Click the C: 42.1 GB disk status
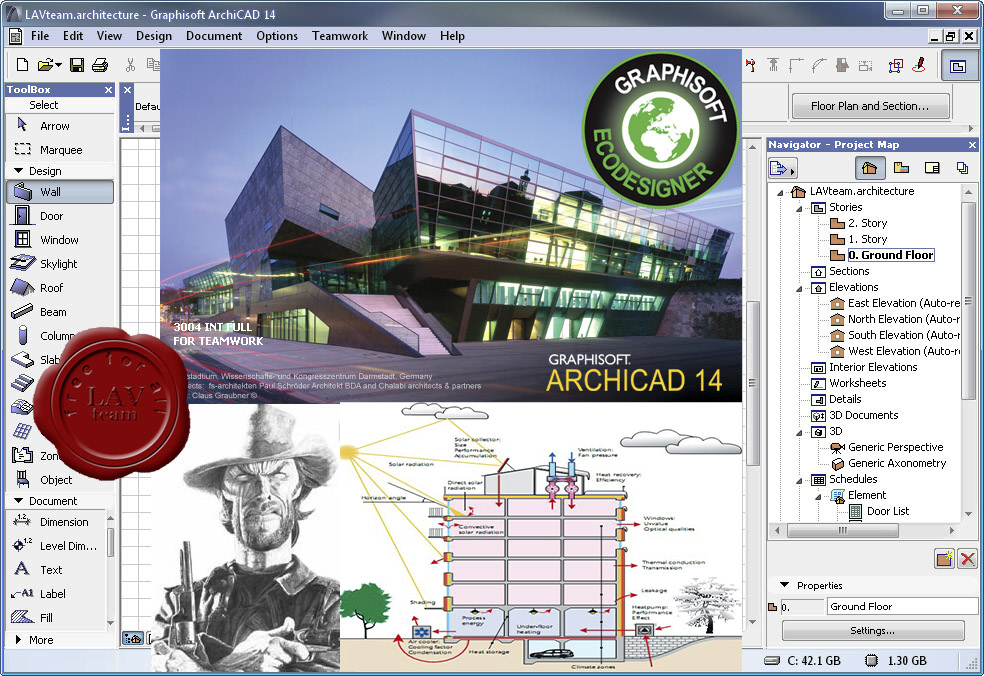The width and height of the screenshot is (984, 676). tap(803, 660)
